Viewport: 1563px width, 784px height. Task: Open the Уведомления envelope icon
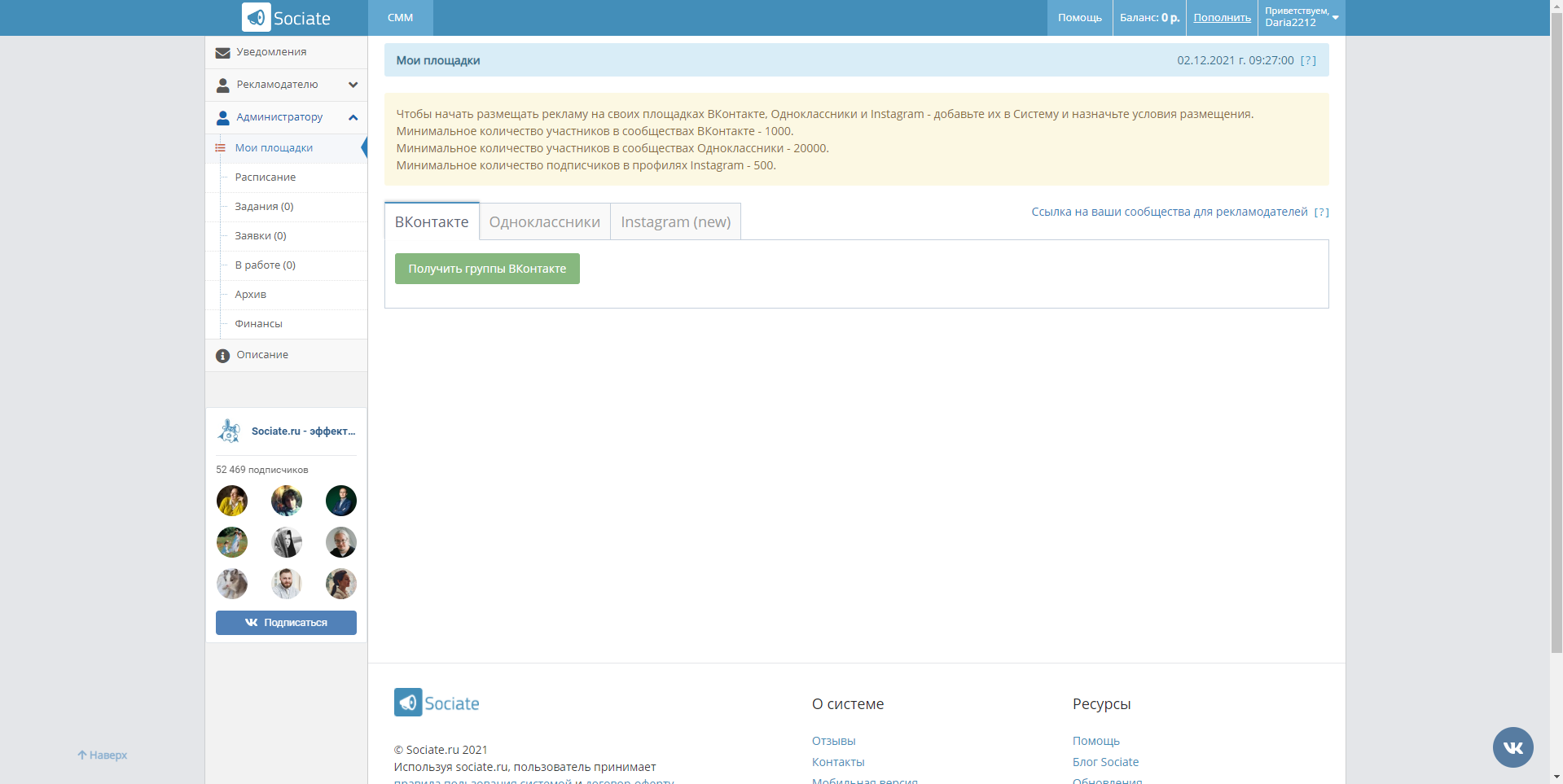coord(222,53)
